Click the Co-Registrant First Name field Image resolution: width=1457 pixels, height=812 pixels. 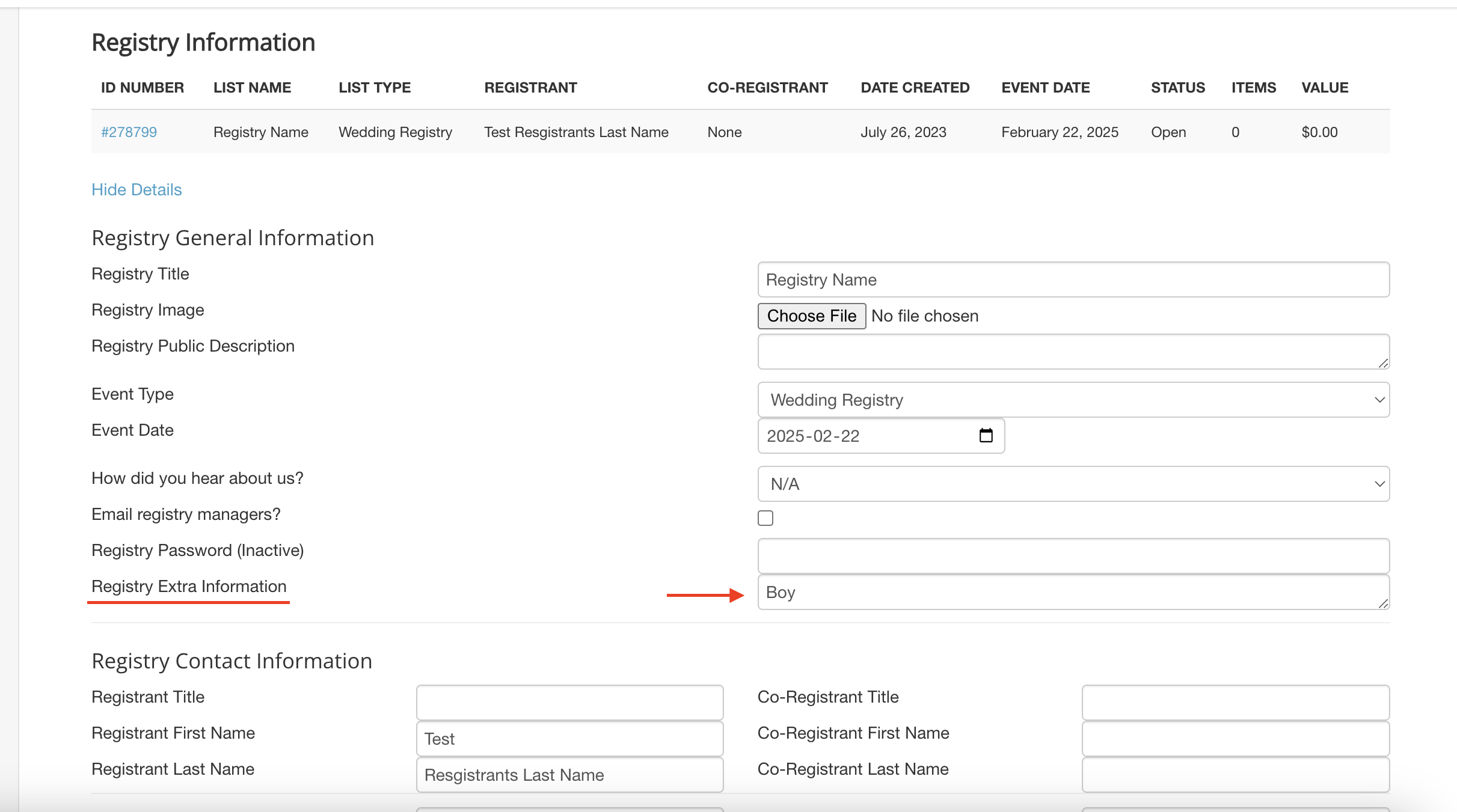pos(1235,738)
